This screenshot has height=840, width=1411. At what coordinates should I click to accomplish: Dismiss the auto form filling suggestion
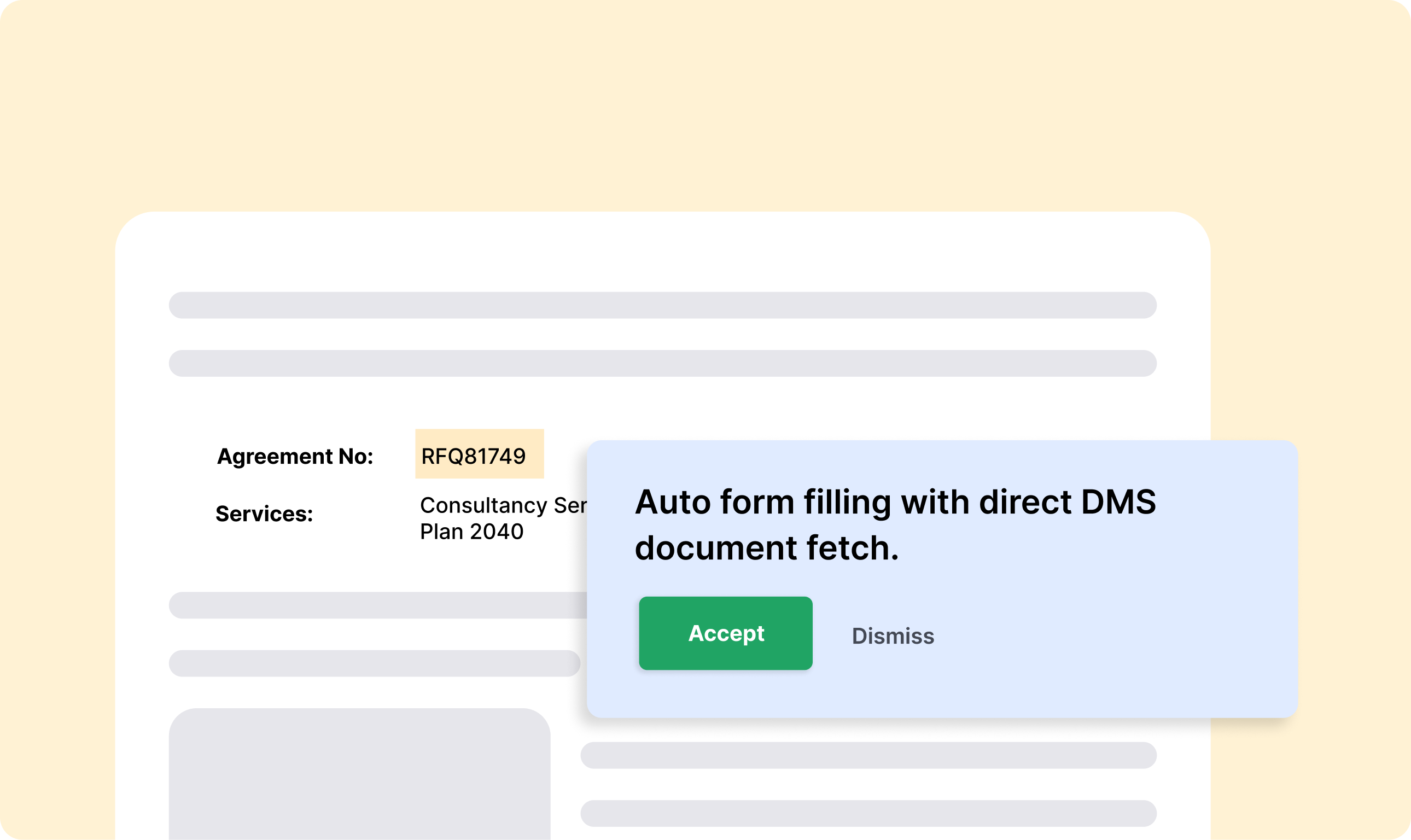(893, 635)
